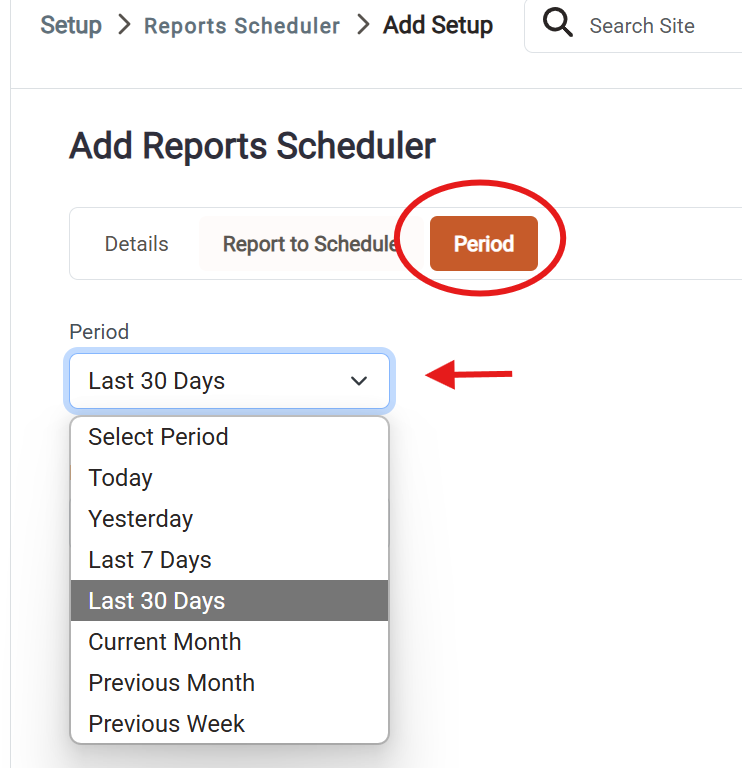The image size is (742, 768).
Task: Click chevron before Add Setup breadcrumb
Action: [363, 24]
